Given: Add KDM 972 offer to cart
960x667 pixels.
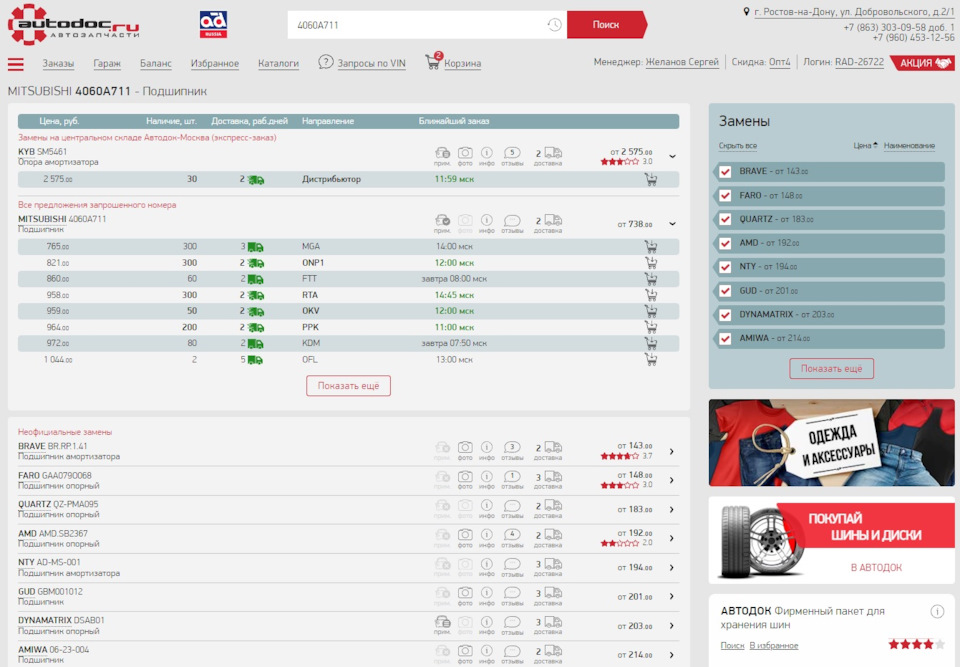Looking at the screenshot, I should pyautogui.click(x=651, y=344).
